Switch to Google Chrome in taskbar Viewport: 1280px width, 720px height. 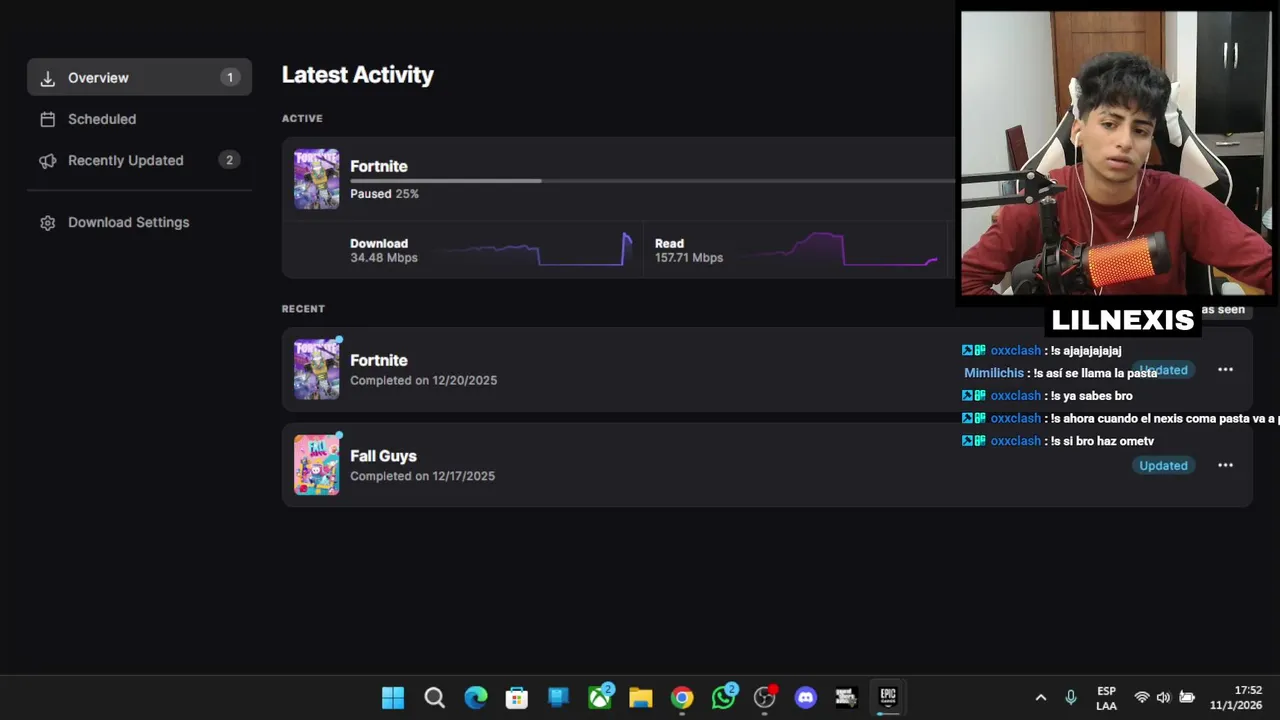[x=682, y=697]
